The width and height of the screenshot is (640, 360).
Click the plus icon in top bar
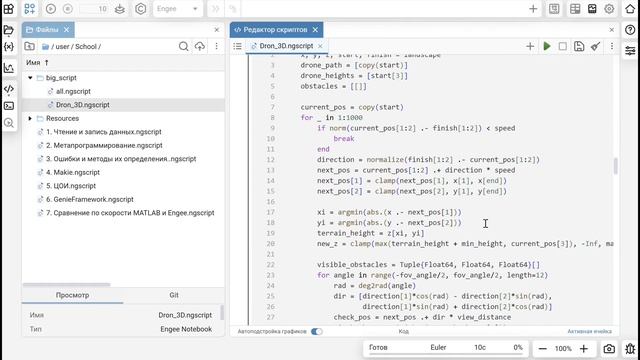point(533,9)
